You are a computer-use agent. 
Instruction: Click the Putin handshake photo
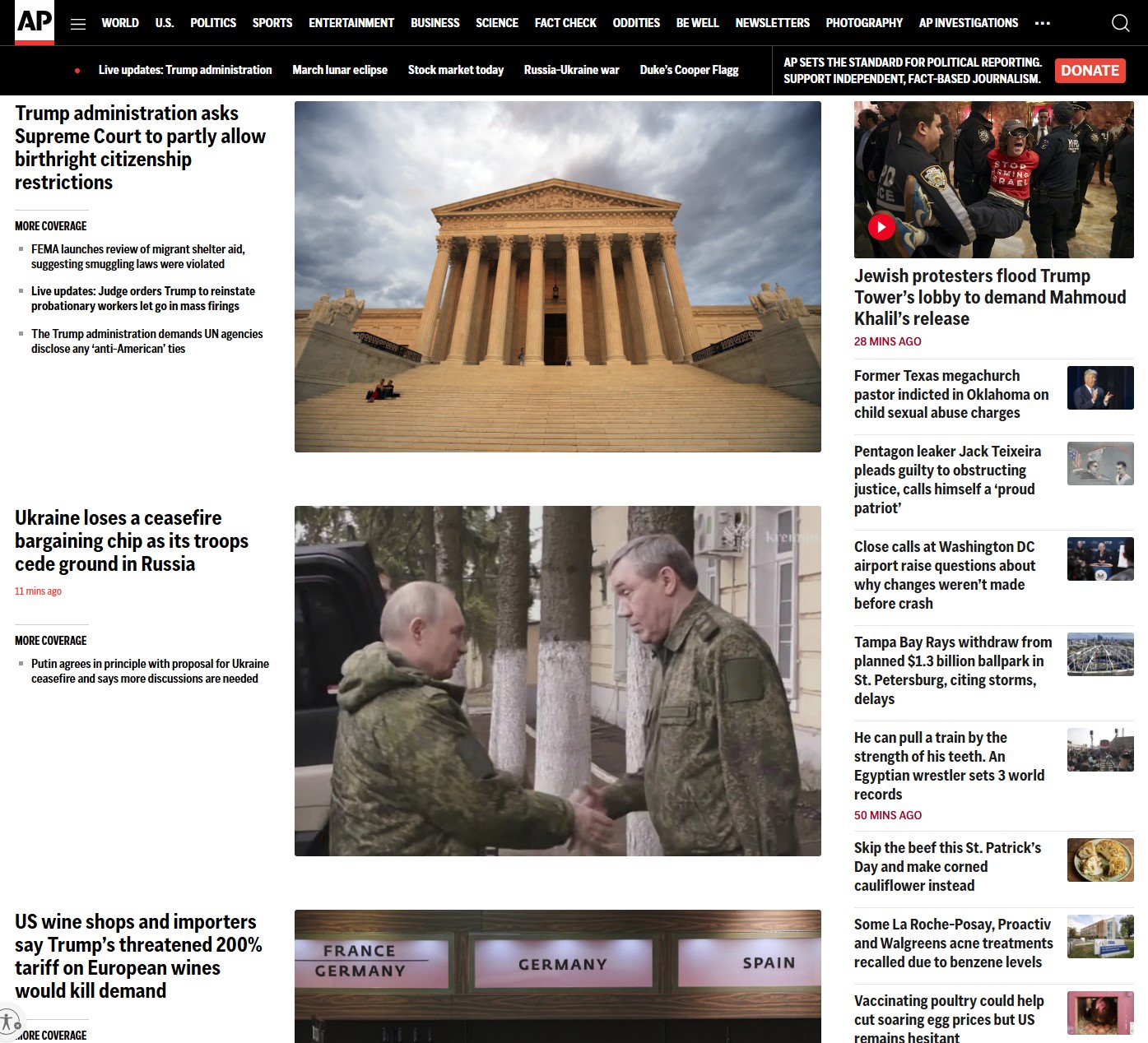tap(558, 681)
